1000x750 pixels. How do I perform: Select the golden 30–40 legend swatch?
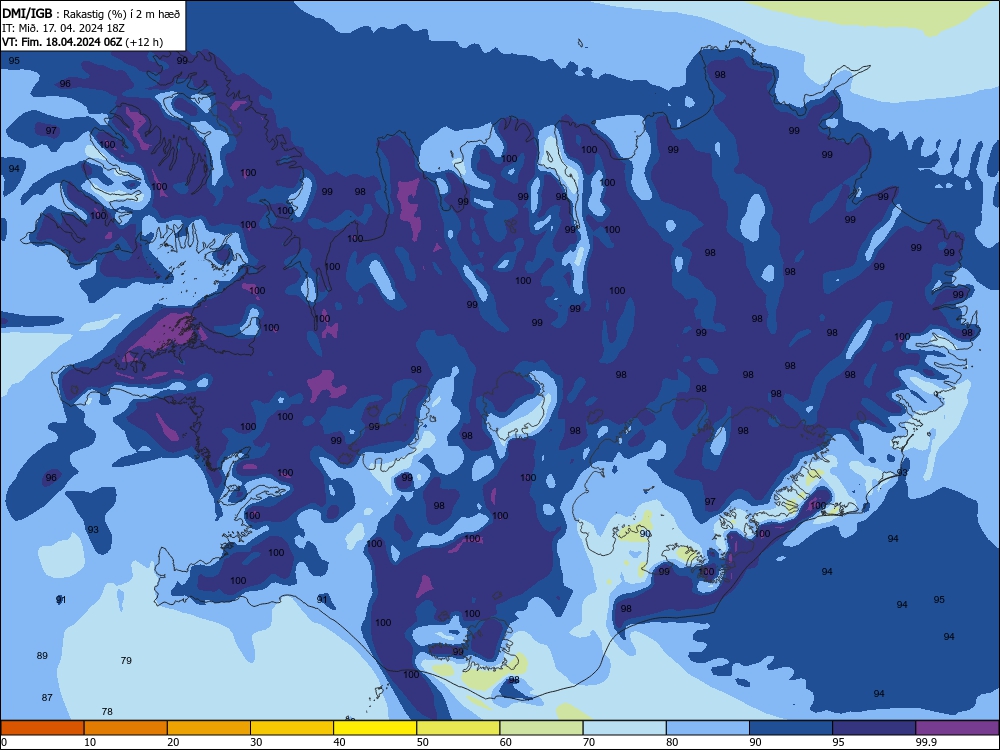pos(292,728)
